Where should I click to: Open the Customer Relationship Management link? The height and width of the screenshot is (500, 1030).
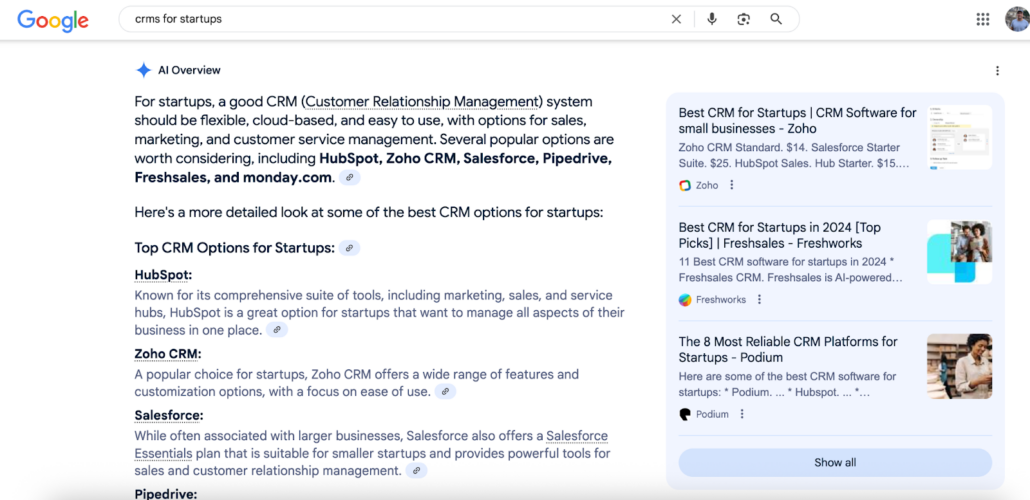point(422,102)
